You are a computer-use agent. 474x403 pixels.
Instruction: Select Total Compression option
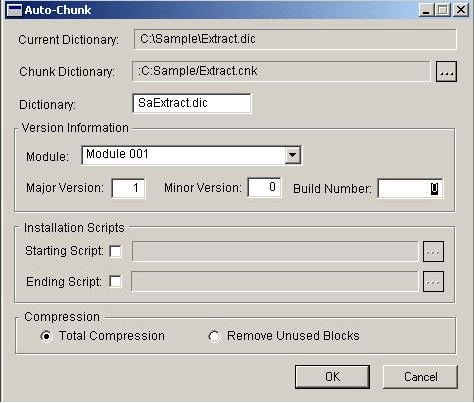pyautogui.click(x=46, y=336)
